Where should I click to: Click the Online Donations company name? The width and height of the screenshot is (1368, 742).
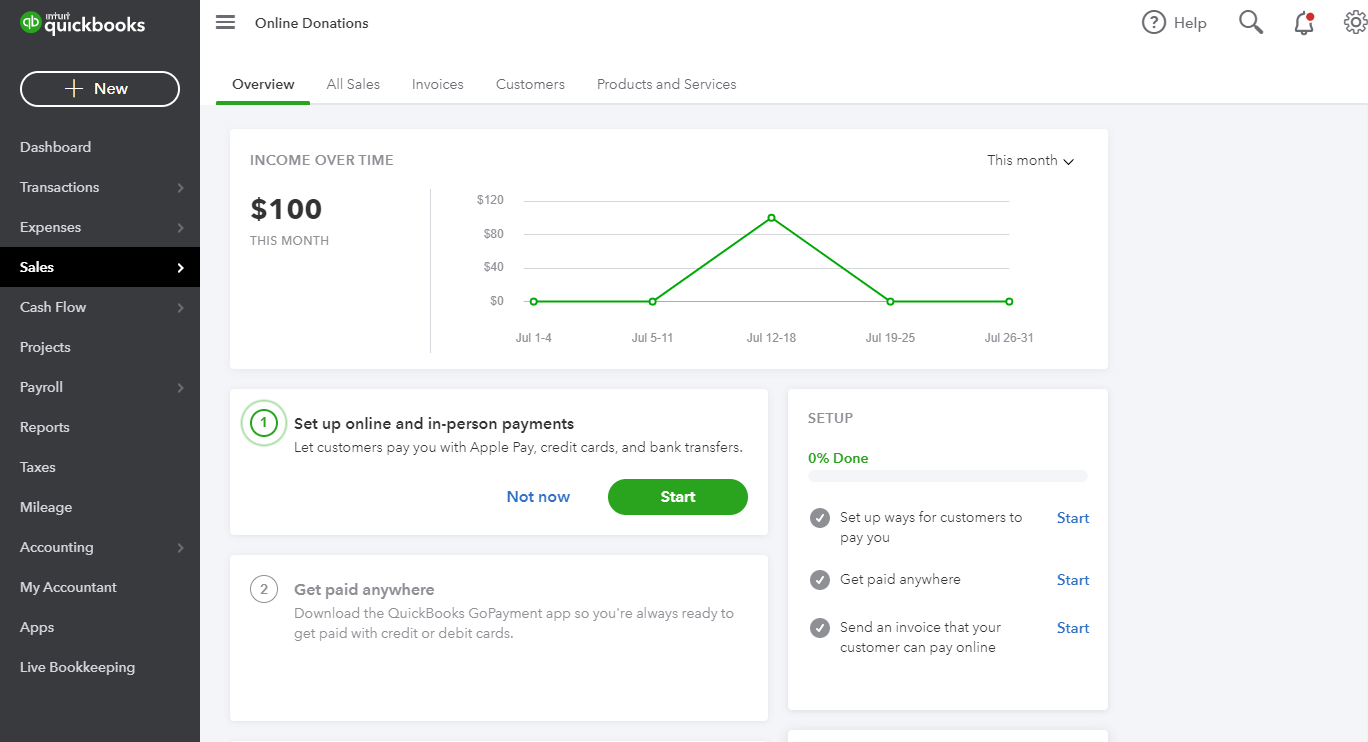[312, 23]
